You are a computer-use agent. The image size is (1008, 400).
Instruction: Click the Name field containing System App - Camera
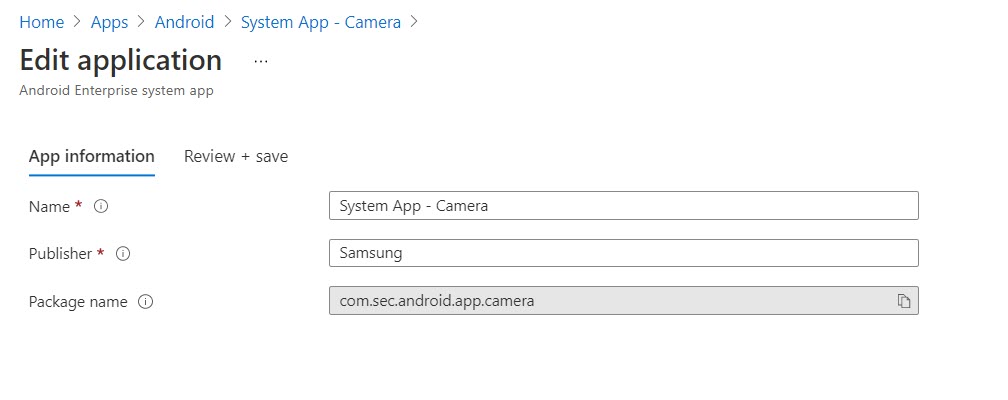point(624,206)
